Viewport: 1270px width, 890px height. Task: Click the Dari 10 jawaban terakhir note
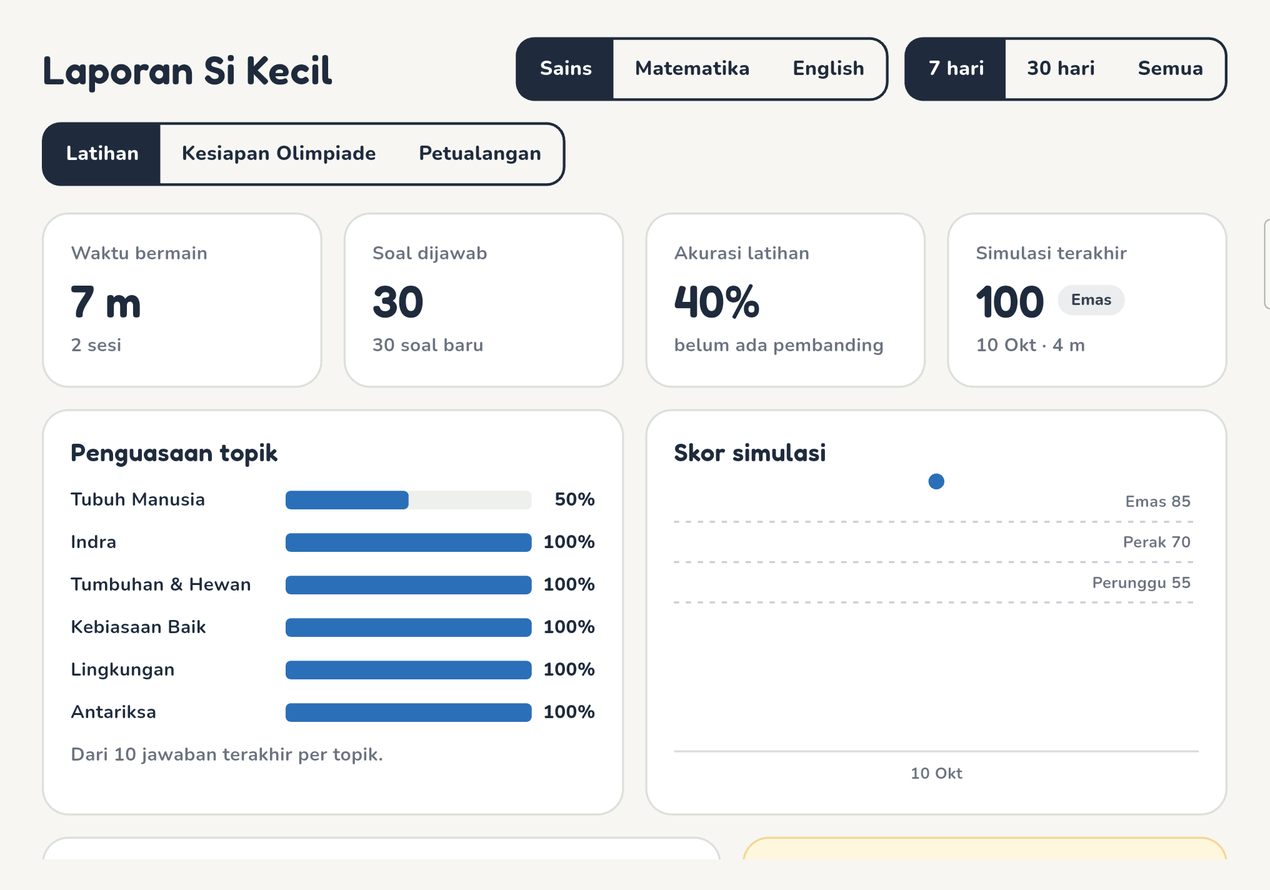click(227, 754)
